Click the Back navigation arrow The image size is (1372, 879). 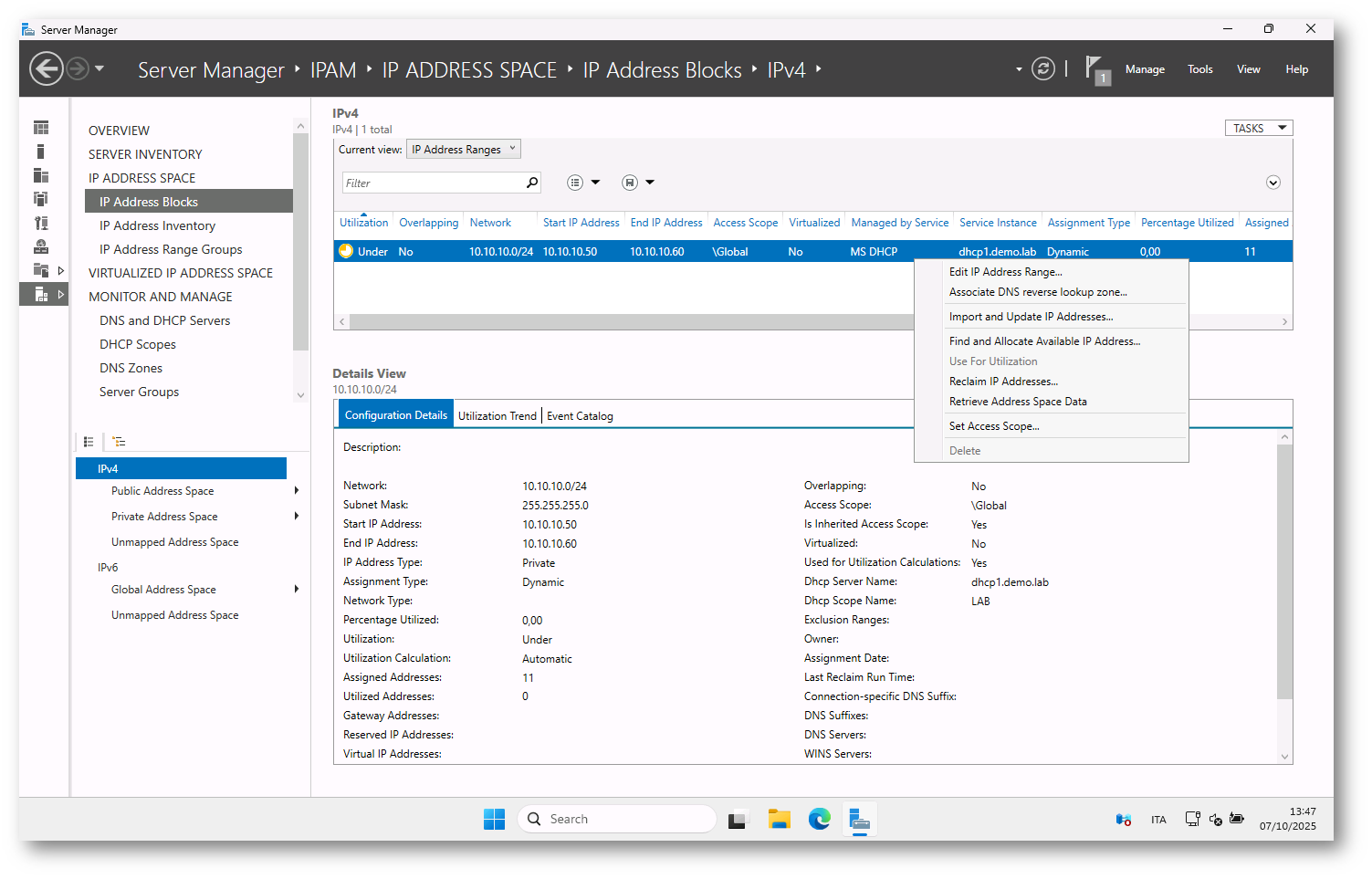point(46,69)
